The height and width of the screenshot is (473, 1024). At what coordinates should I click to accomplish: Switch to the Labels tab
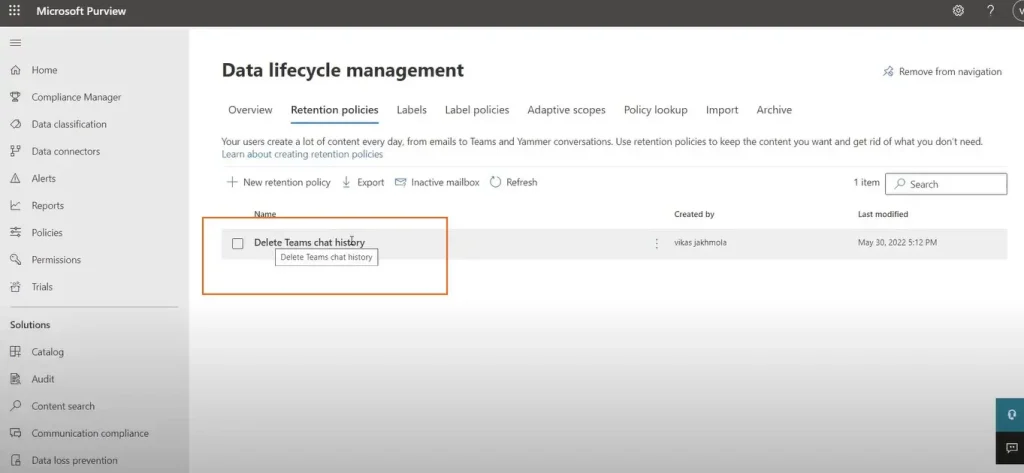click(411, 110)
